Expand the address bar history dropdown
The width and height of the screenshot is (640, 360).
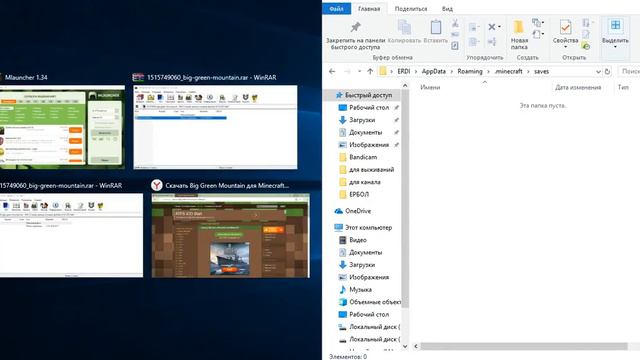point(598,72)
